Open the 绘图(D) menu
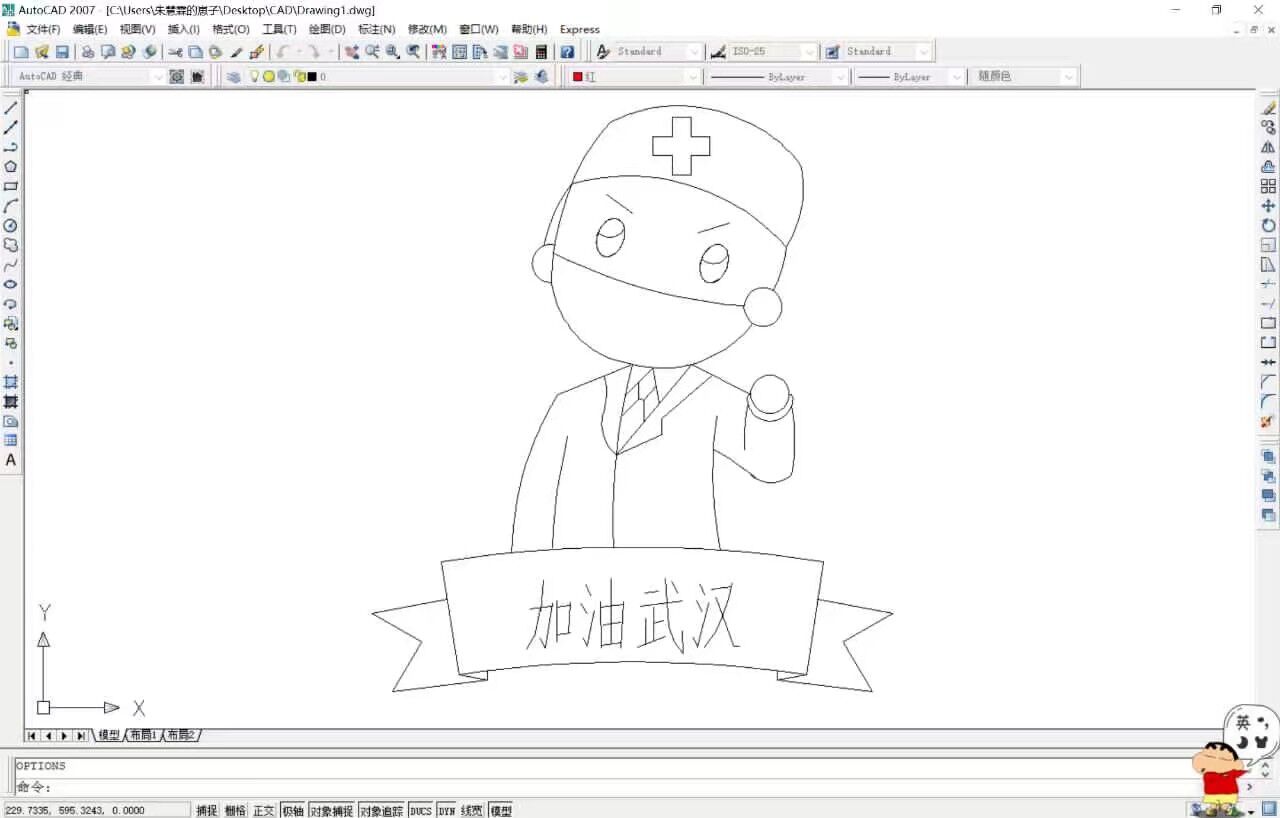 (326, 29)
